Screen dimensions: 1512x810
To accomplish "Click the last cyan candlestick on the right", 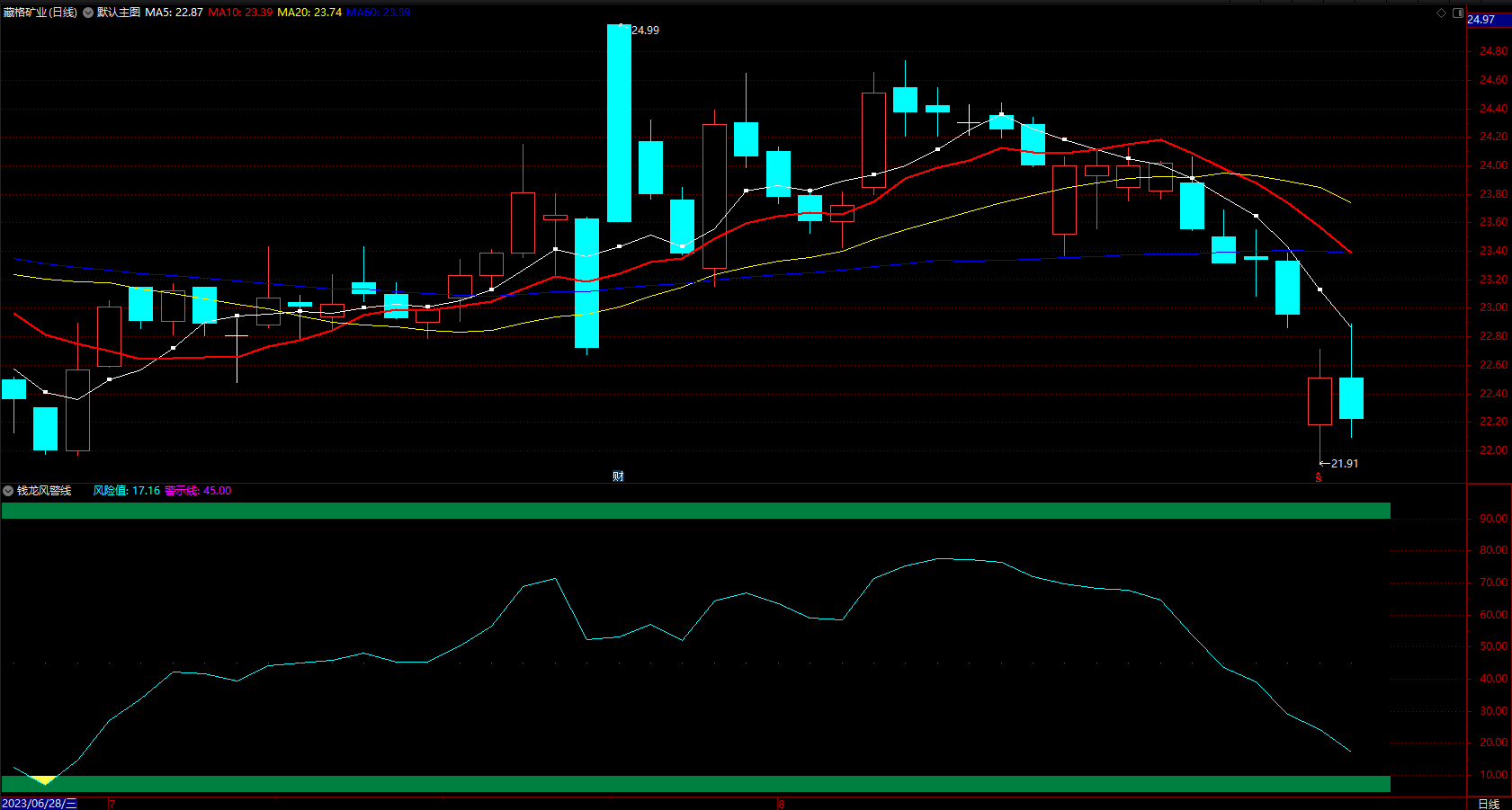I will coord(1351,398).
